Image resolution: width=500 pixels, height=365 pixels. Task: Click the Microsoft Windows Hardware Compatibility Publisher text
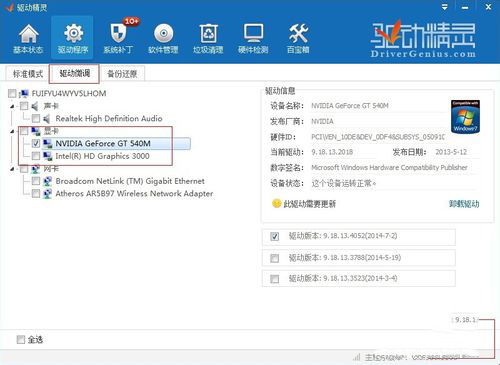(389, 167)
